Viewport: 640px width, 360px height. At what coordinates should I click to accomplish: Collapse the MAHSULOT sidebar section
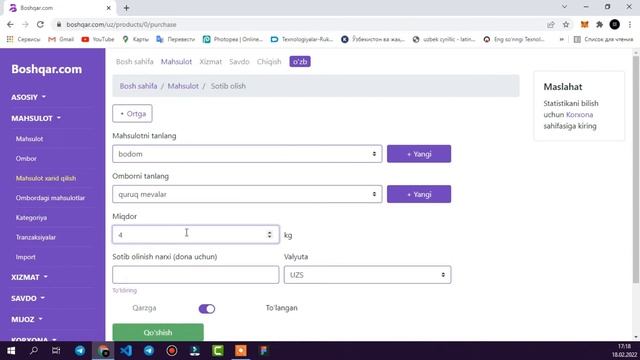coord(36,118)
